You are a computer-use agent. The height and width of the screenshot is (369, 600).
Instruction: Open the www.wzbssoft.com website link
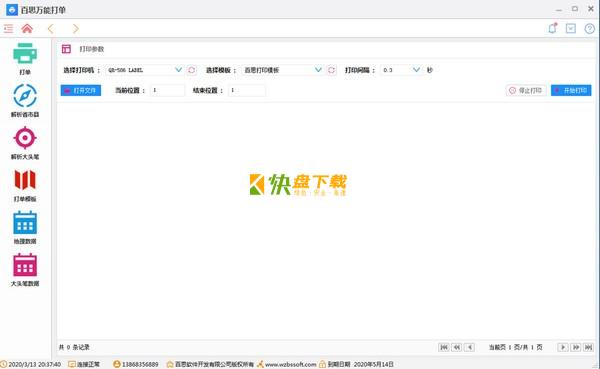click(x=290, y=364)
